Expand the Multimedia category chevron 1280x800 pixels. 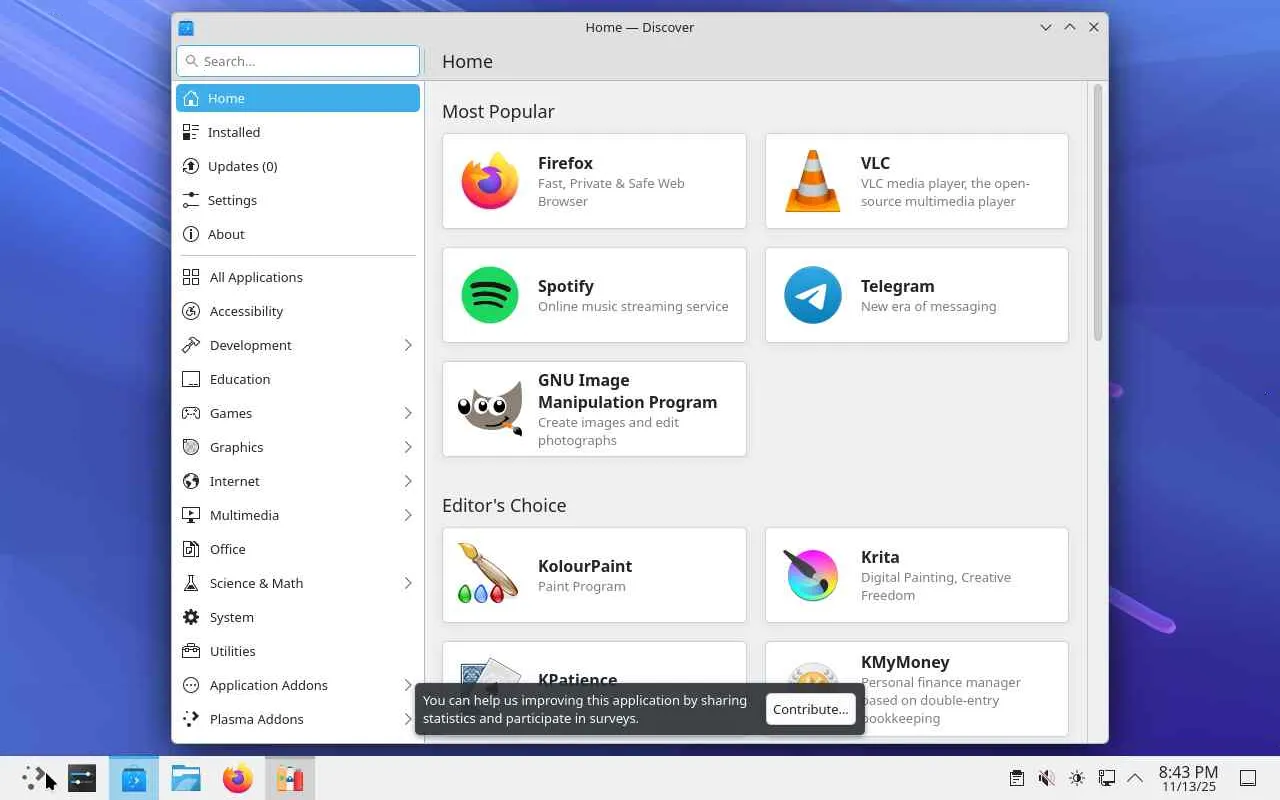(x=408, y=515)
